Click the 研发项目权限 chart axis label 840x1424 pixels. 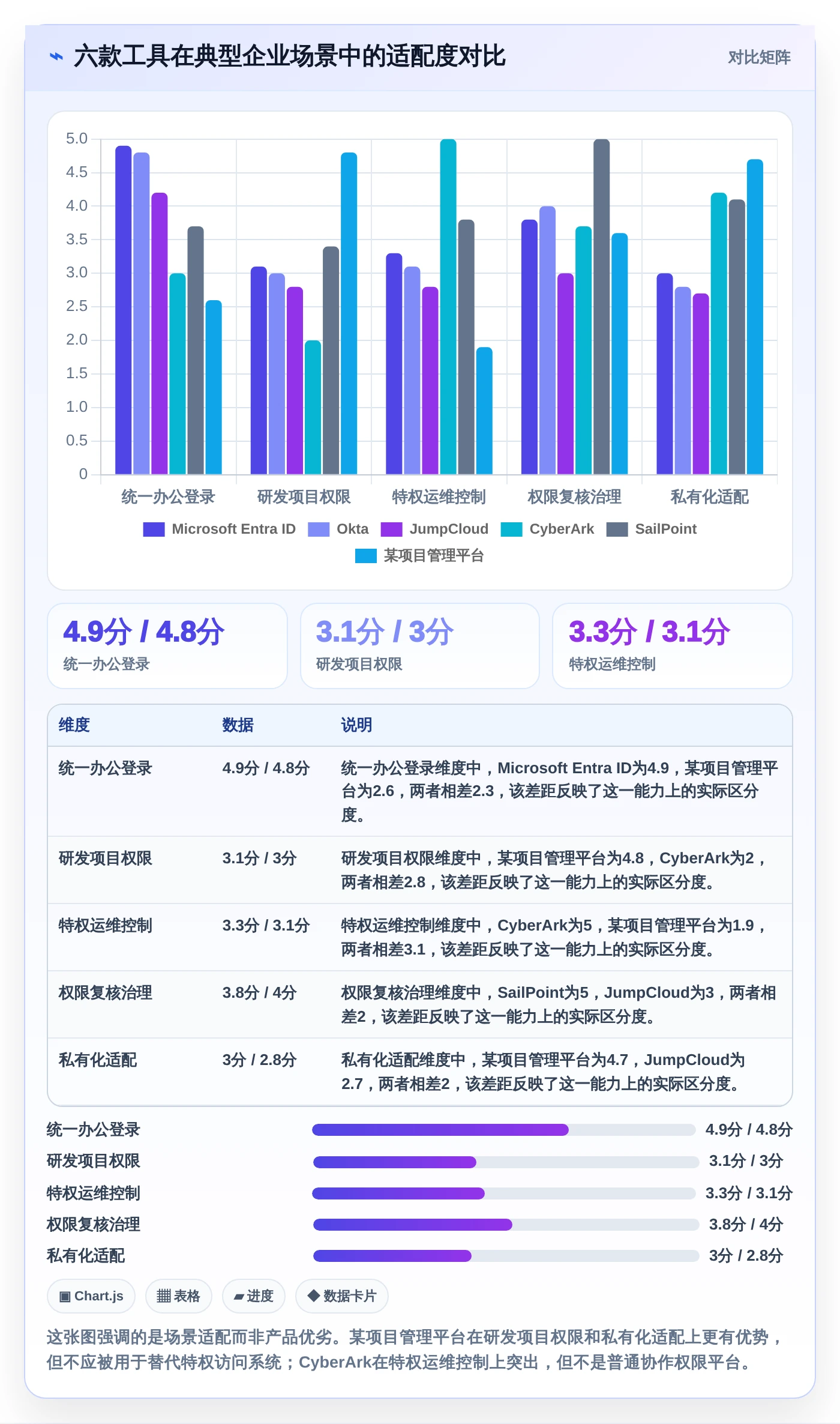coord(304,497)
